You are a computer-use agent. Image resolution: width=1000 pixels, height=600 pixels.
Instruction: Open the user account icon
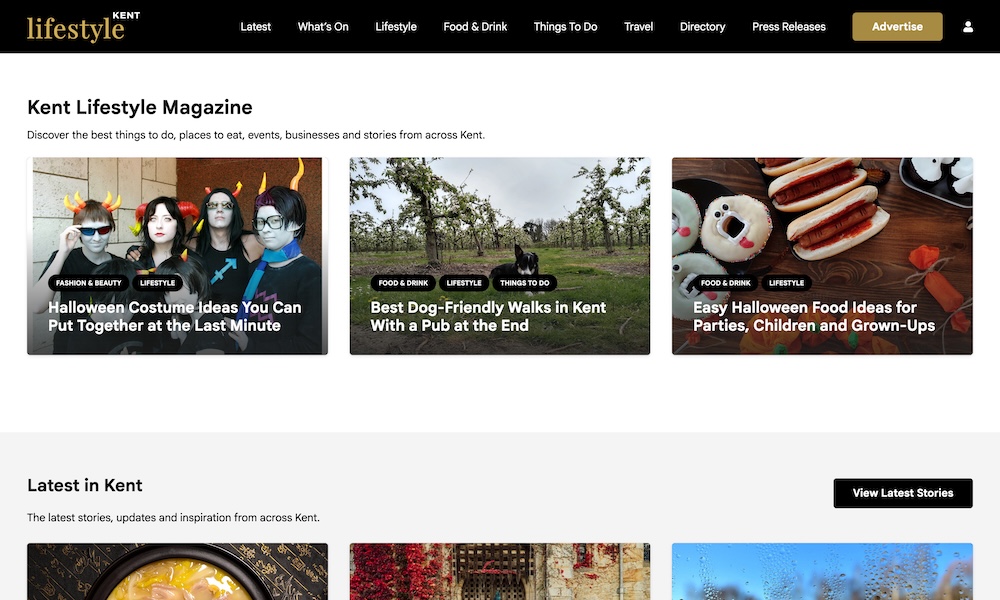pyautogui.click(x=967, y=27)
